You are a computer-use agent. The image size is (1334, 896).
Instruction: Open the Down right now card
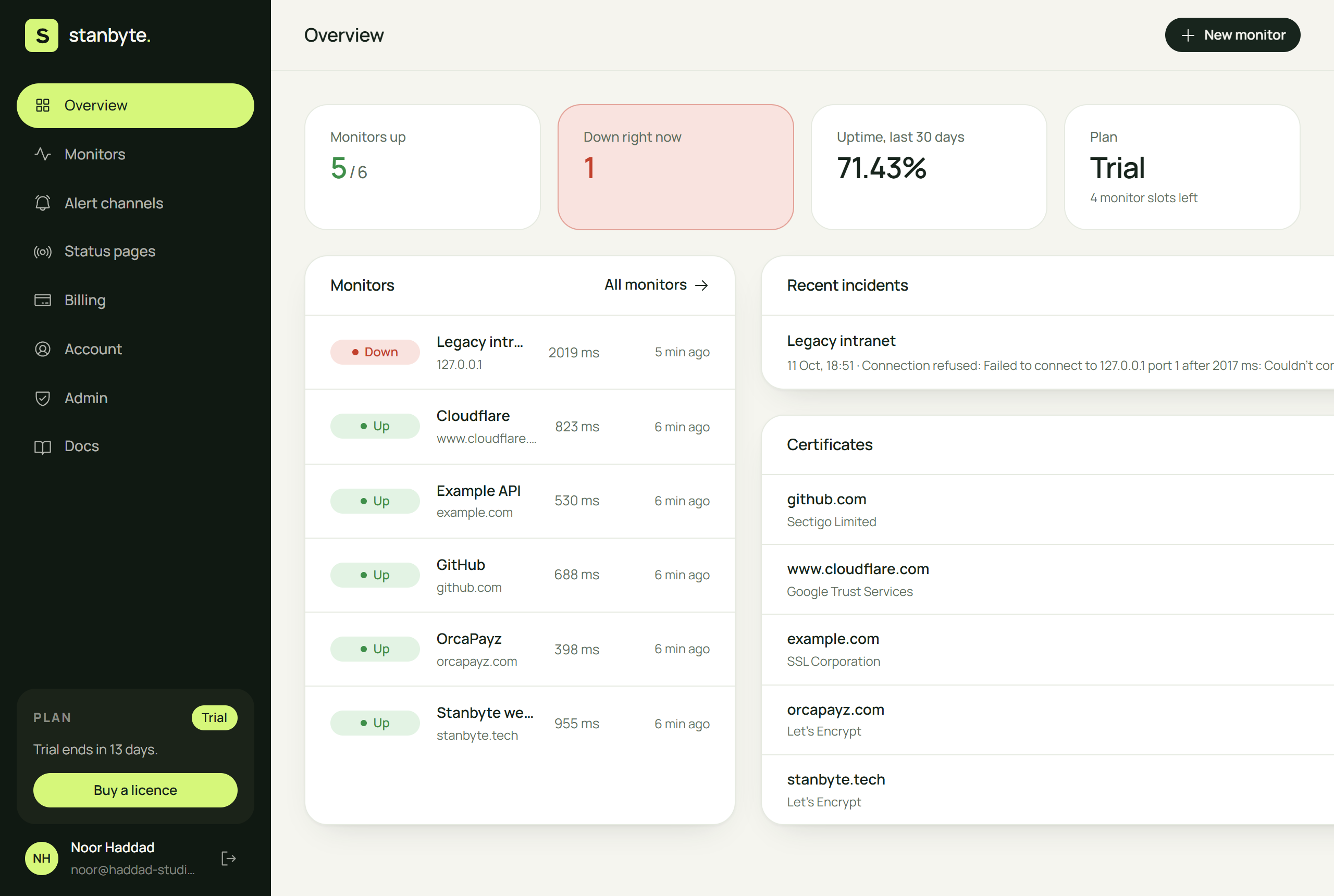[x=675, y=167]
